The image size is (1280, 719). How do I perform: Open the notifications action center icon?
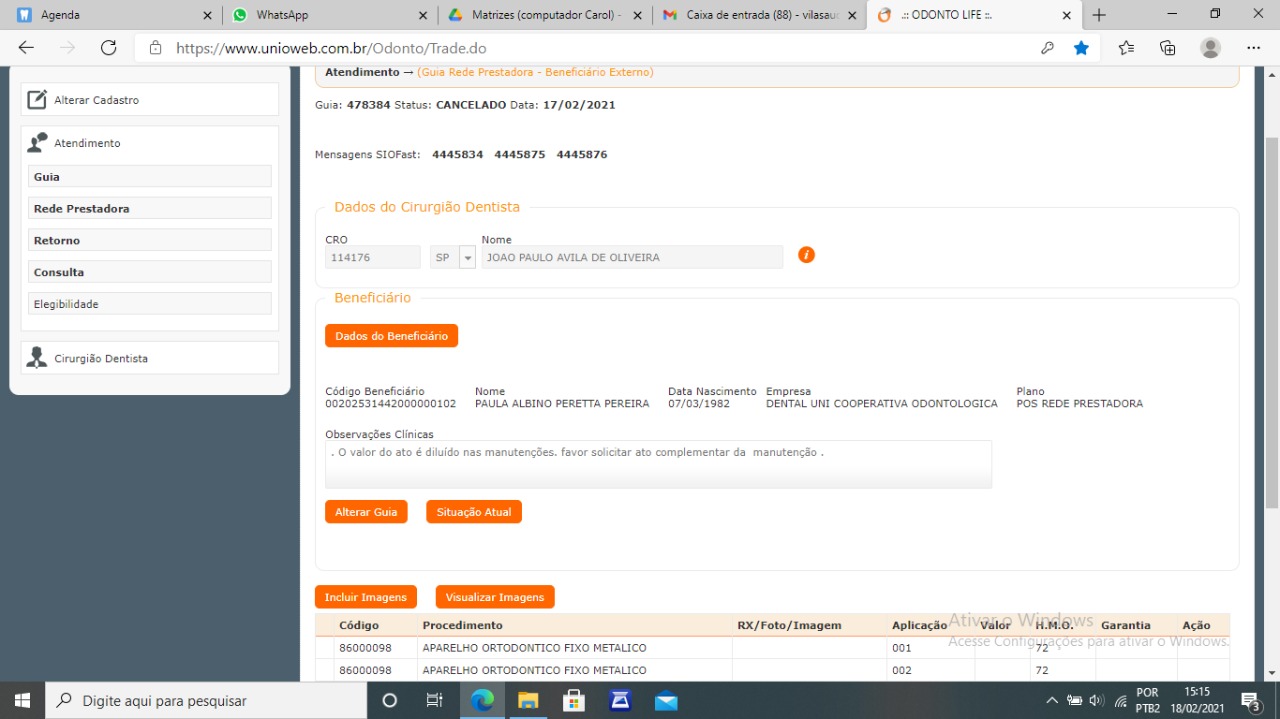tap(1250, 700)
